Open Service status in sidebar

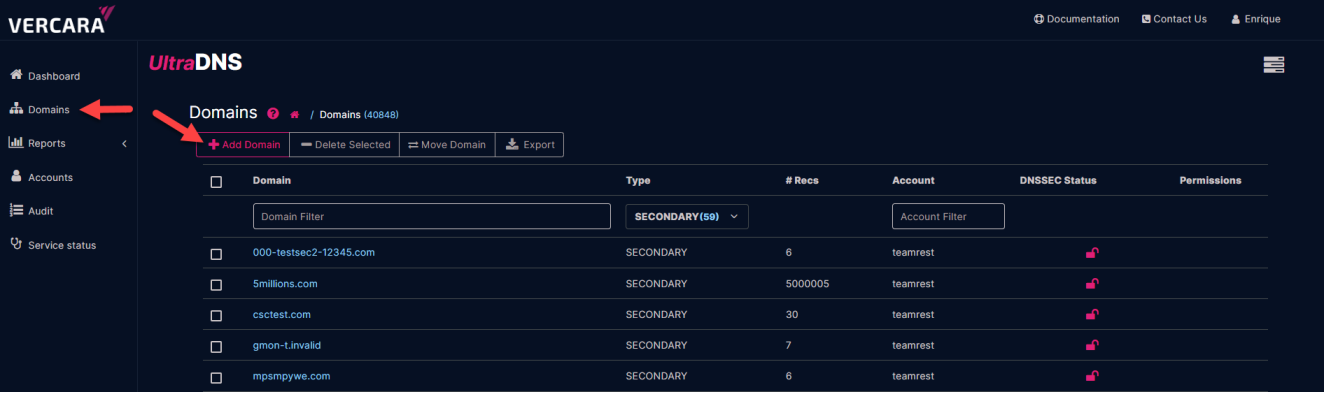[x=53, y=245]
